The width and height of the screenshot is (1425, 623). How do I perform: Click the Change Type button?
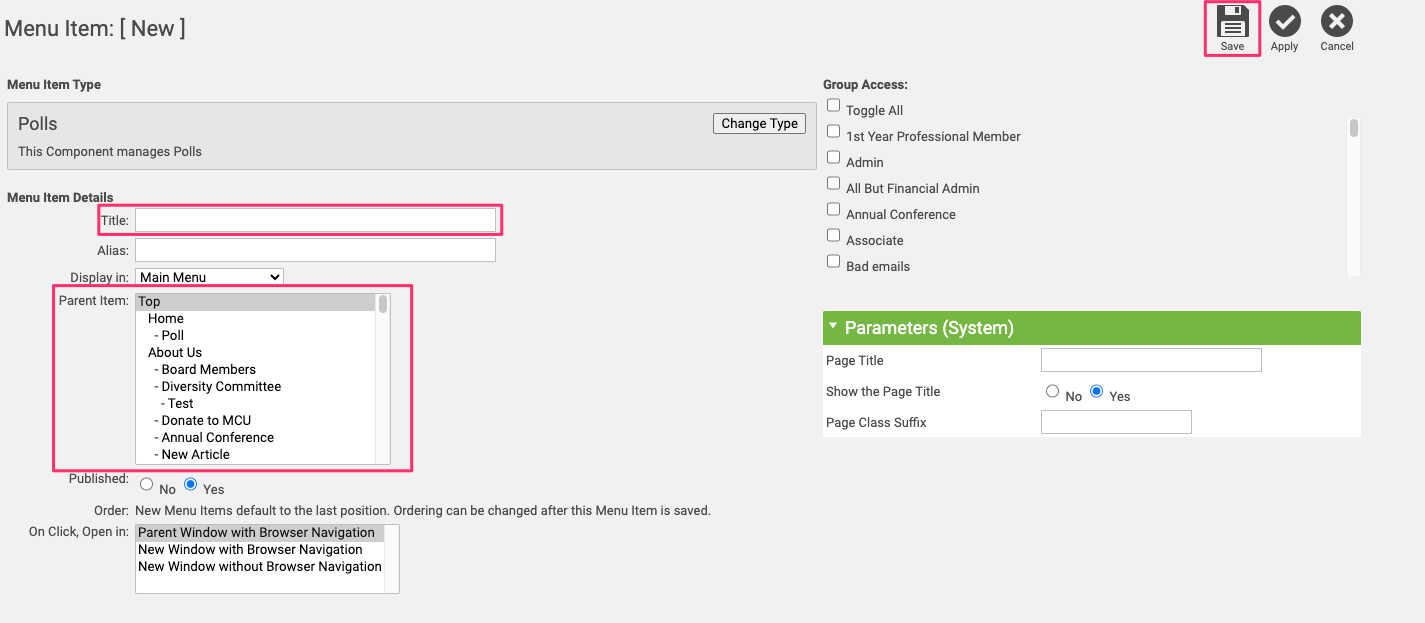pos(759,123)
